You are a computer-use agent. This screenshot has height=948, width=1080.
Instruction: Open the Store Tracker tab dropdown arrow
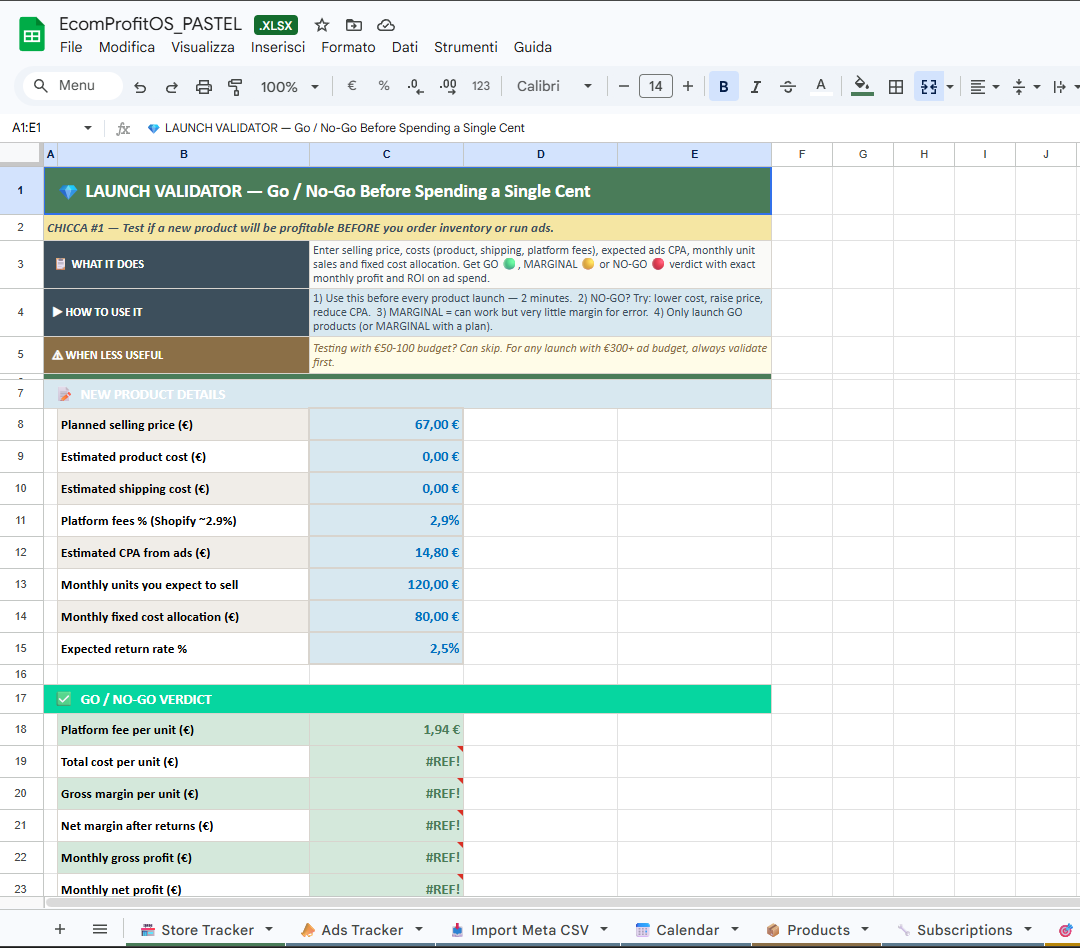coord(269,930)
